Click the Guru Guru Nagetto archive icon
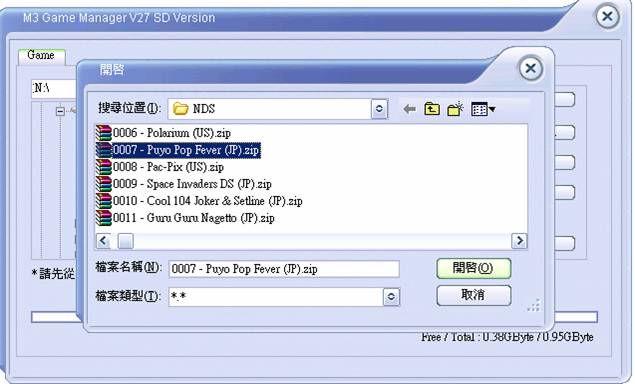Screen dimensions: 635x384 coord(104,218)
